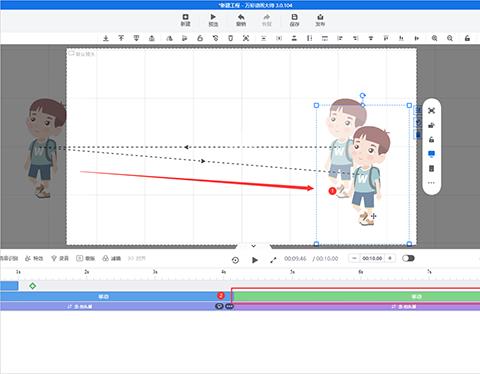Open the three-dots options on purple timeline track
This screenshot has width=480, height=374.
pyautogui.click(x=229, y=306)
